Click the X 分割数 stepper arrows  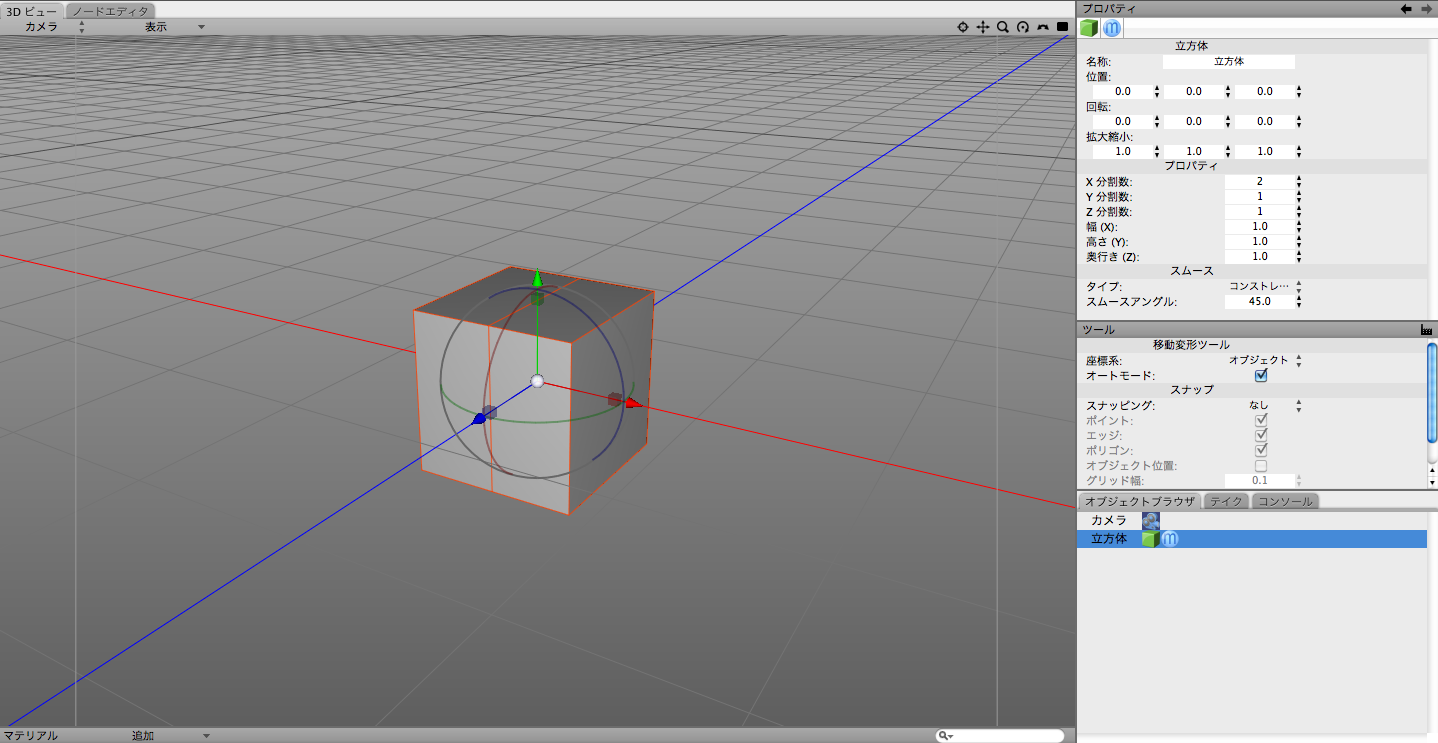point(1299,181)
